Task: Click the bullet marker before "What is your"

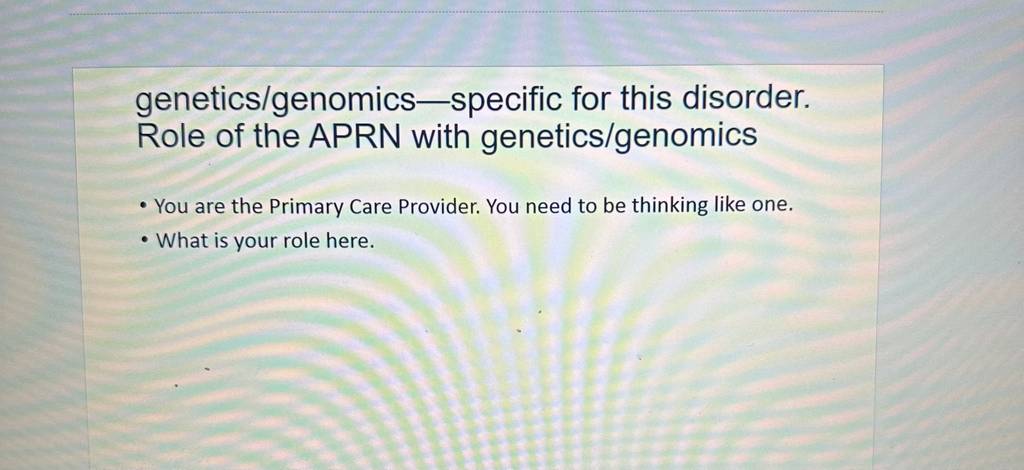Action: [x=144, y=241]
